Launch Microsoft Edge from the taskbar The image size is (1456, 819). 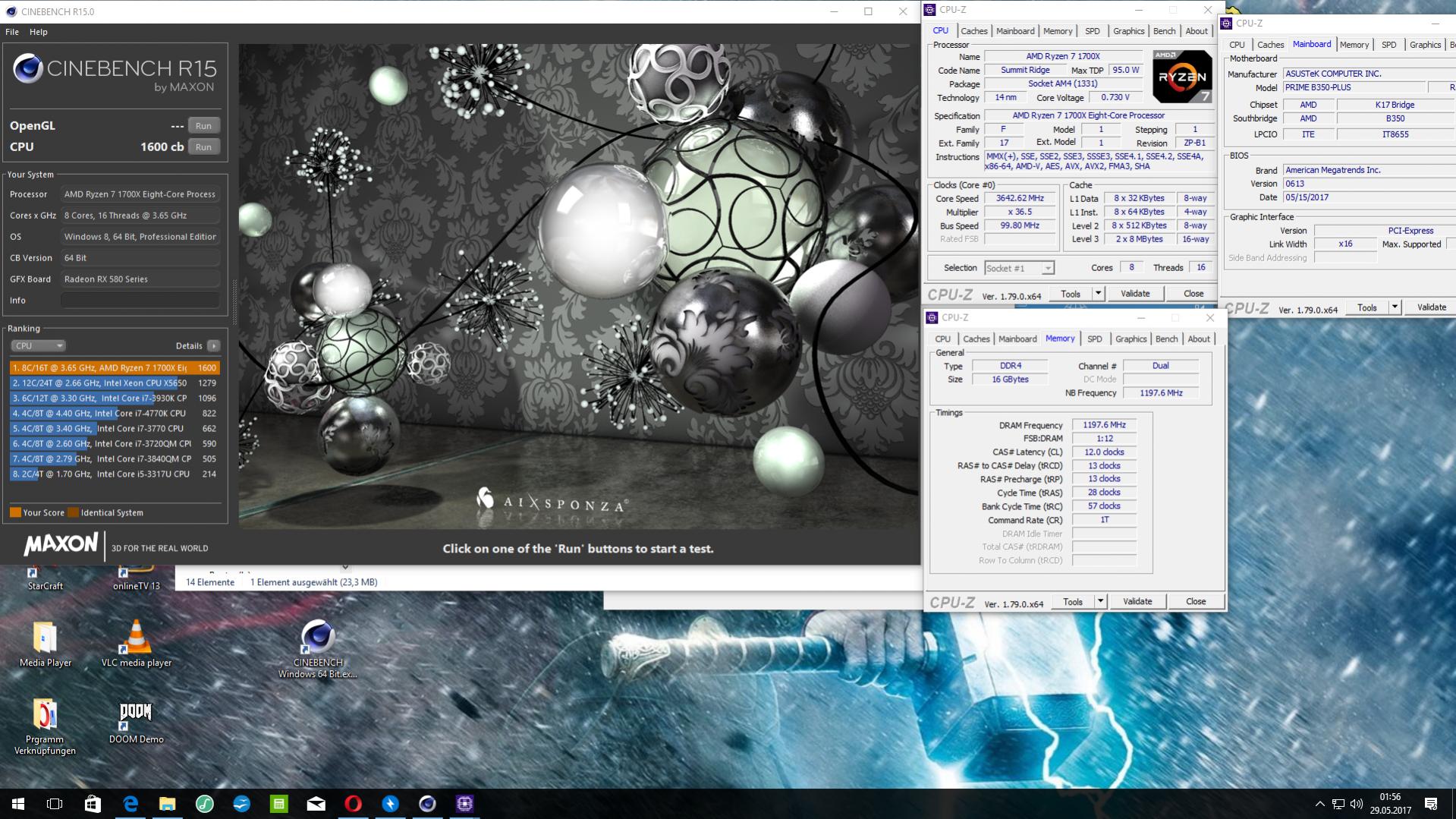coord(130,804)
